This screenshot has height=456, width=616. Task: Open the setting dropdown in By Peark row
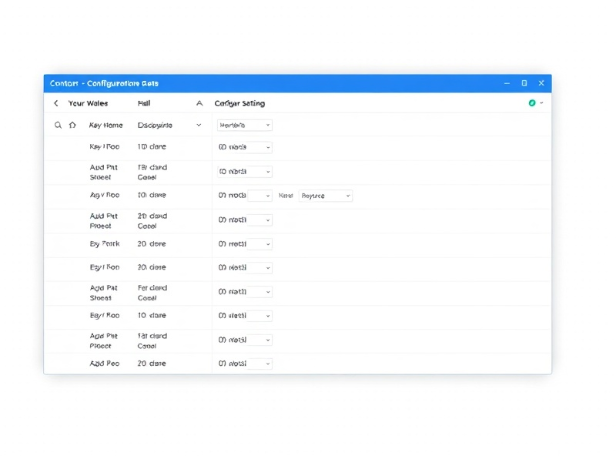pos(245,244)
